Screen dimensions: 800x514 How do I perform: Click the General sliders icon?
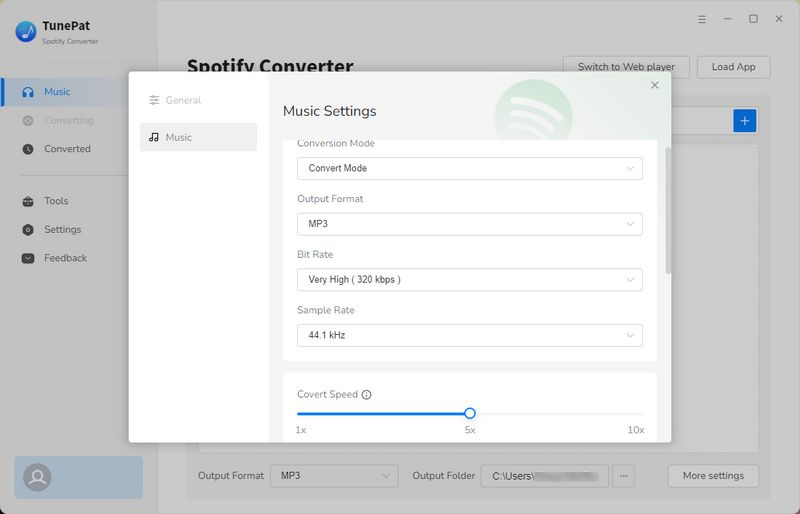154,100
